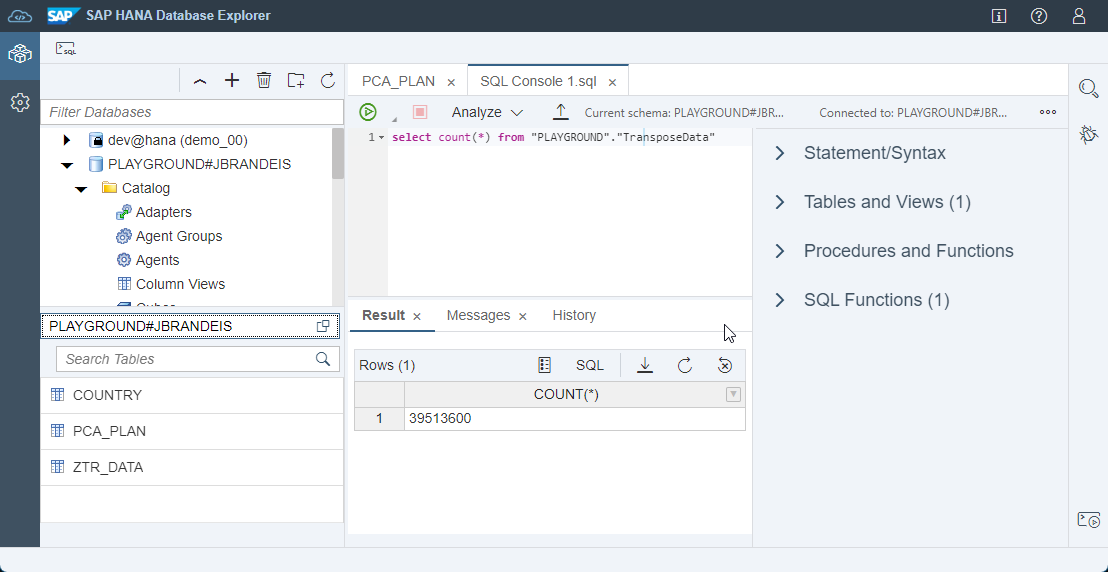Expand the SQL Functions (1) section
Image resolution: width=1108 pixels, height=572 pixels.
coord(779,300)
